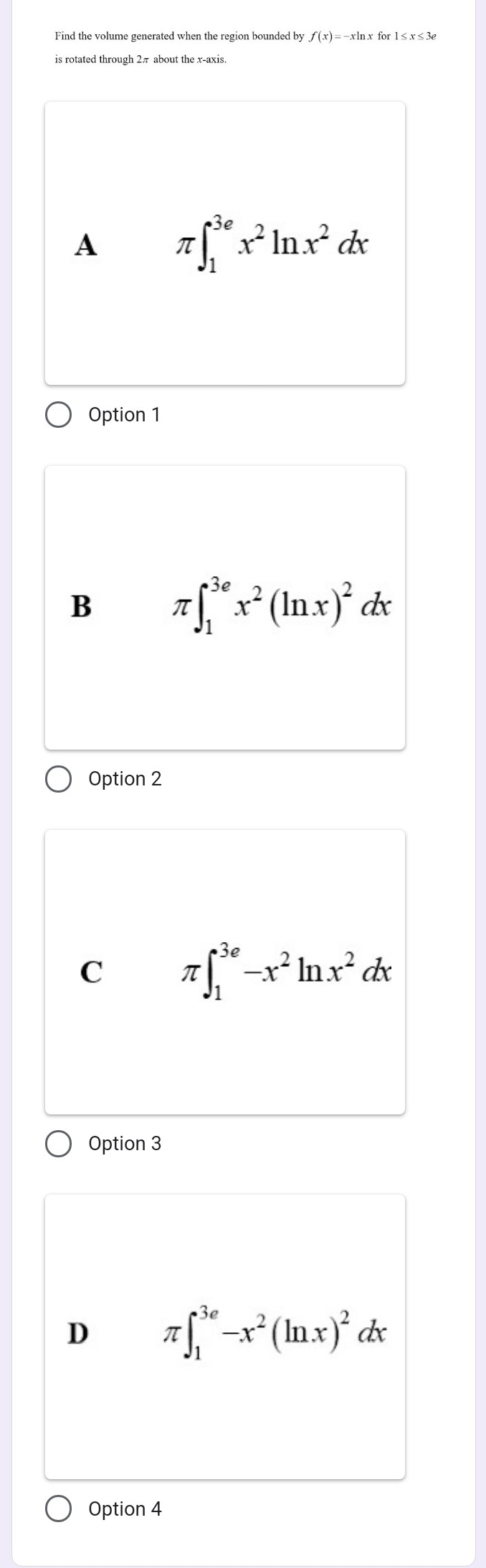The height and width of the screenshot is (1568, 486).
Task: Click the bold letter D in the fourth image
Action: [77, 1333]
